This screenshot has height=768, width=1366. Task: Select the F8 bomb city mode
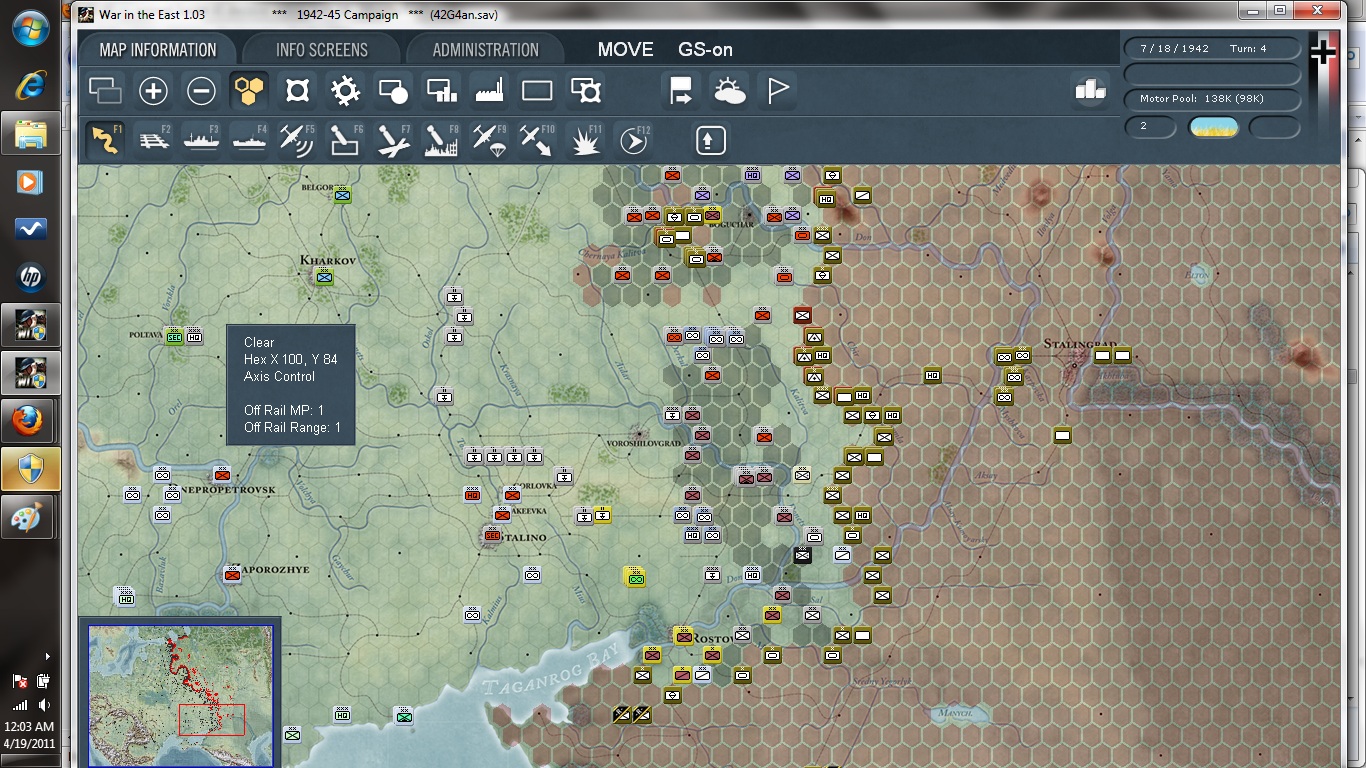pos(441,140)
